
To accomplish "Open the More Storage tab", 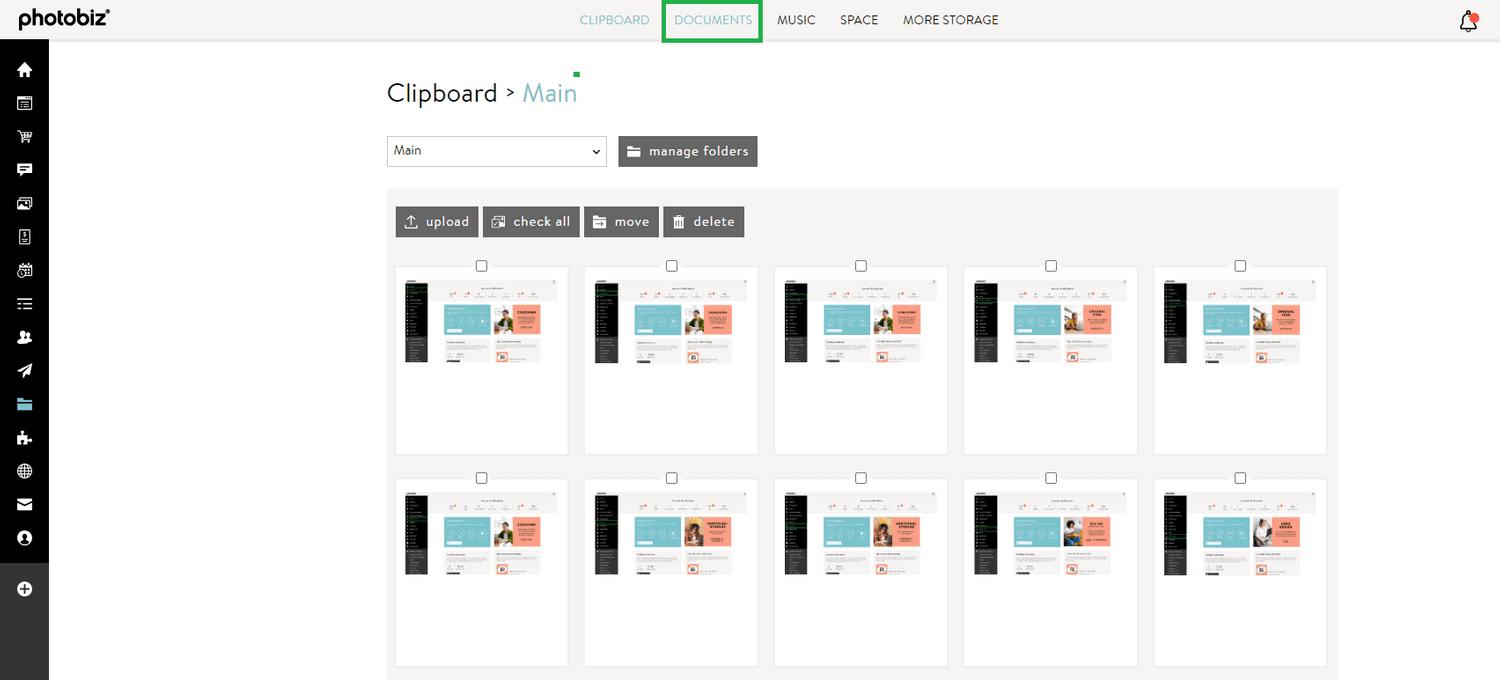I will (950, 20).
